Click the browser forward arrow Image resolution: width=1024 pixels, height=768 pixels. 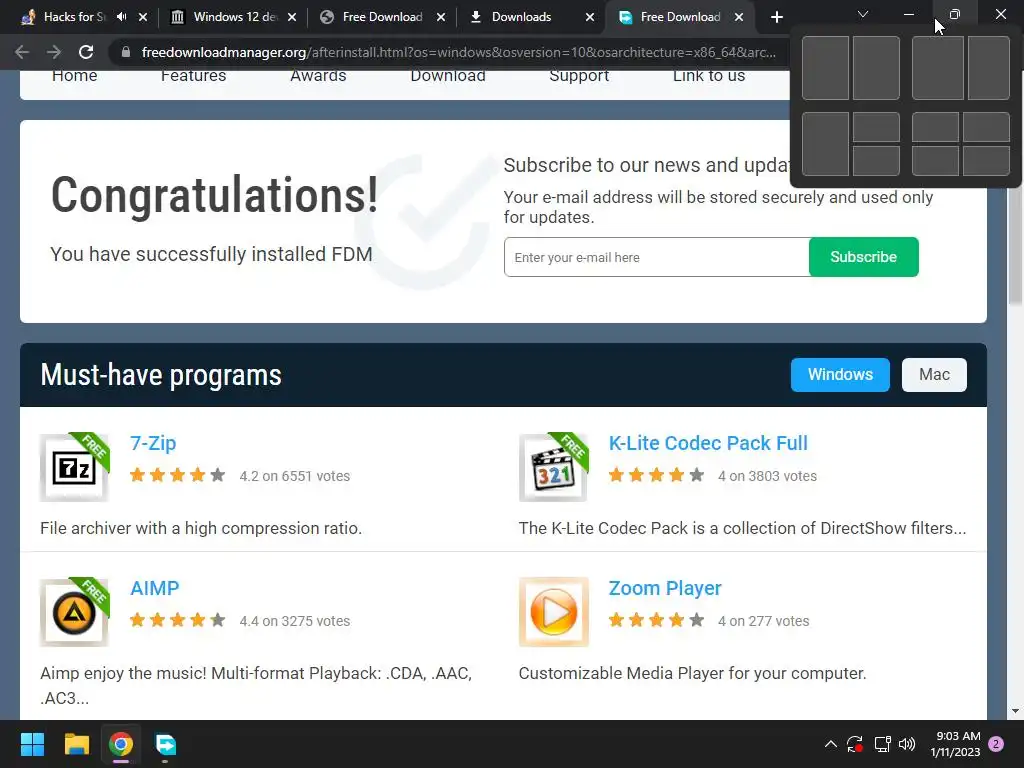(x=54, y=52)
